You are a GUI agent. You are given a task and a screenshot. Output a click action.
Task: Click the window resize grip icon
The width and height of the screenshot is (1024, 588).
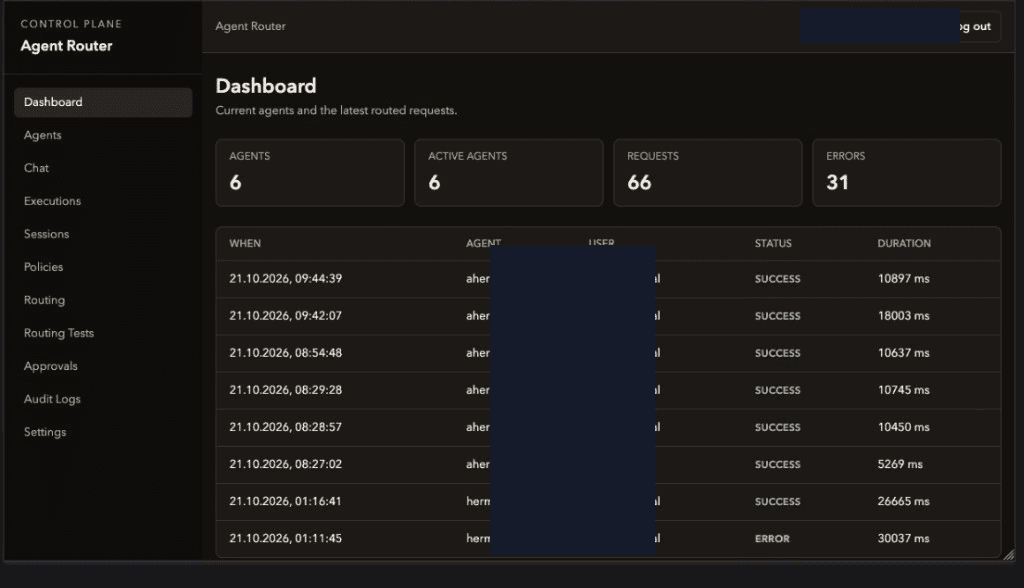click(1009, 555)
